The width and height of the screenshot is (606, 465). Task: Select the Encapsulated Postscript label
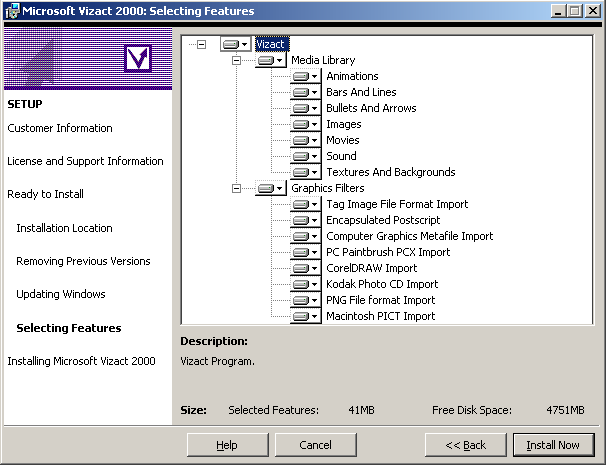coord(383,220)
